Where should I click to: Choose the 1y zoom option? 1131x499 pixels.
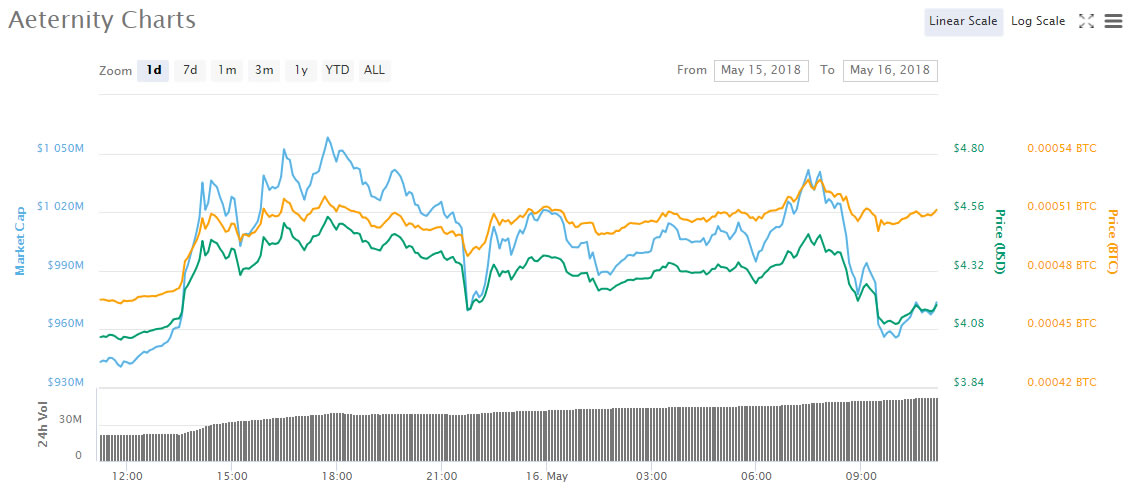coord(300,70)
